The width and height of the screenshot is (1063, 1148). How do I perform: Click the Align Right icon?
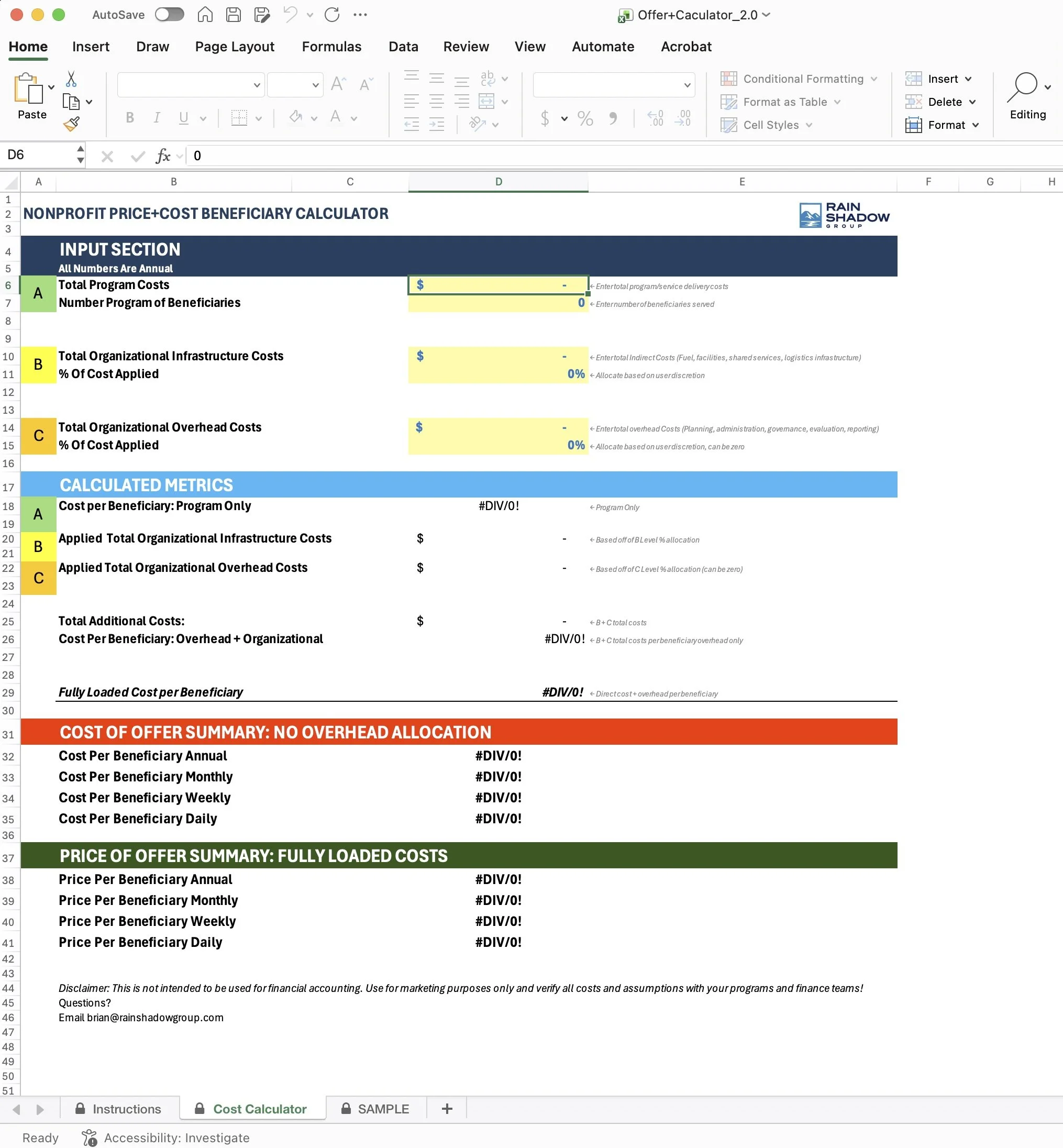coord(462,102)
